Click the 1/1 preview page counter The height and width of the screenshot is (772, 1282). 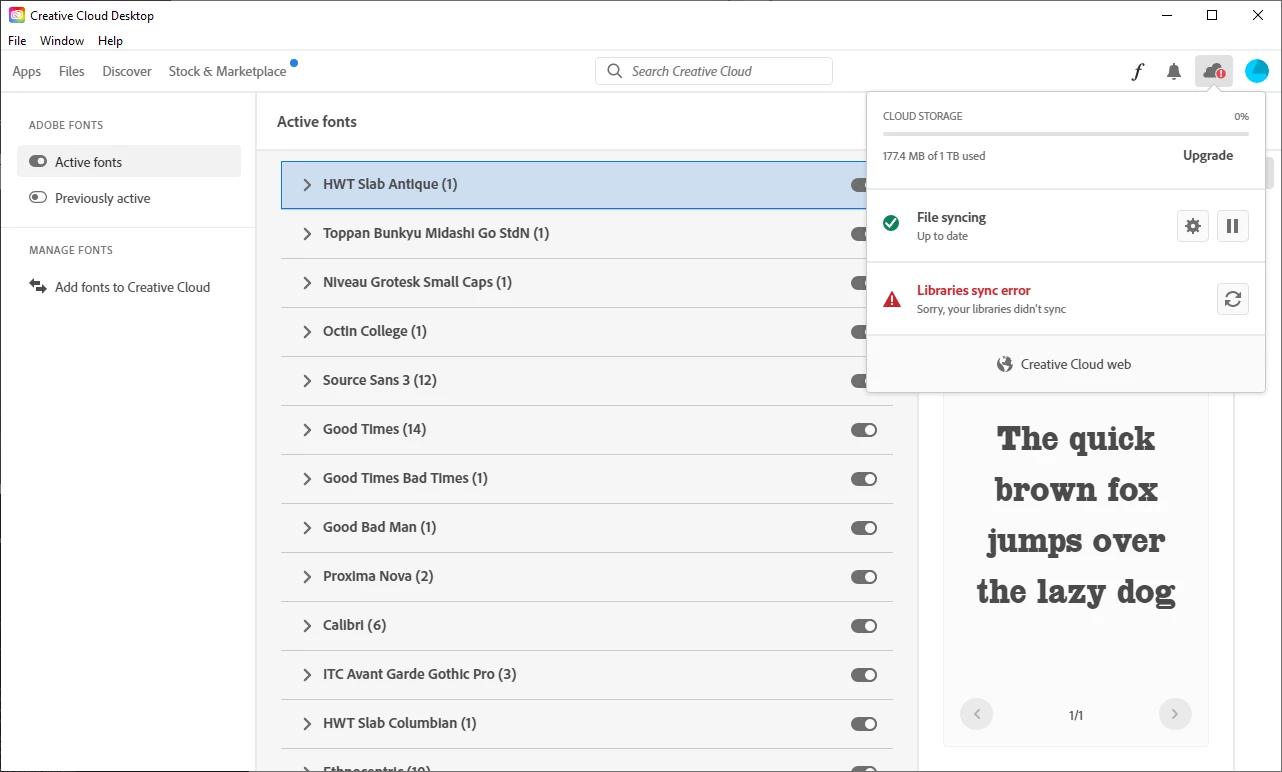[x=1076, y=715]
